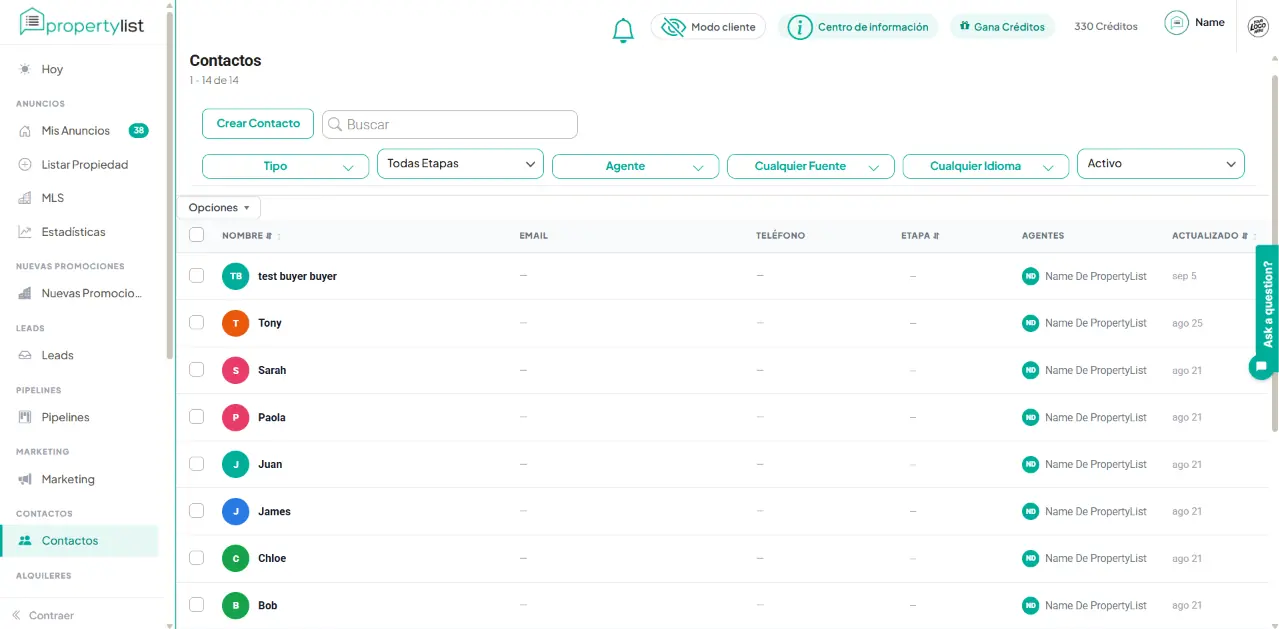Screen dimensions: 1279x629
Task: Open the Activo status dropdown
Action: click(x=1160, y=164)
